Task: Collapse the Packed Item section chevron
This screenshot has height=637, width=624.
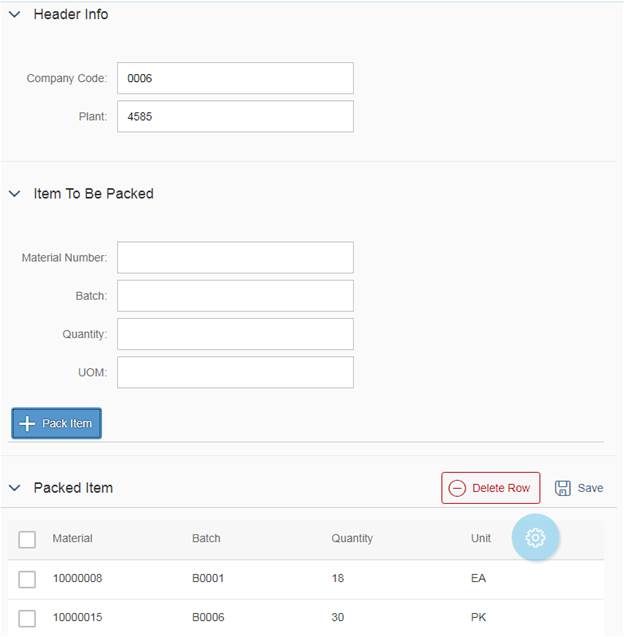Action: 15,488
